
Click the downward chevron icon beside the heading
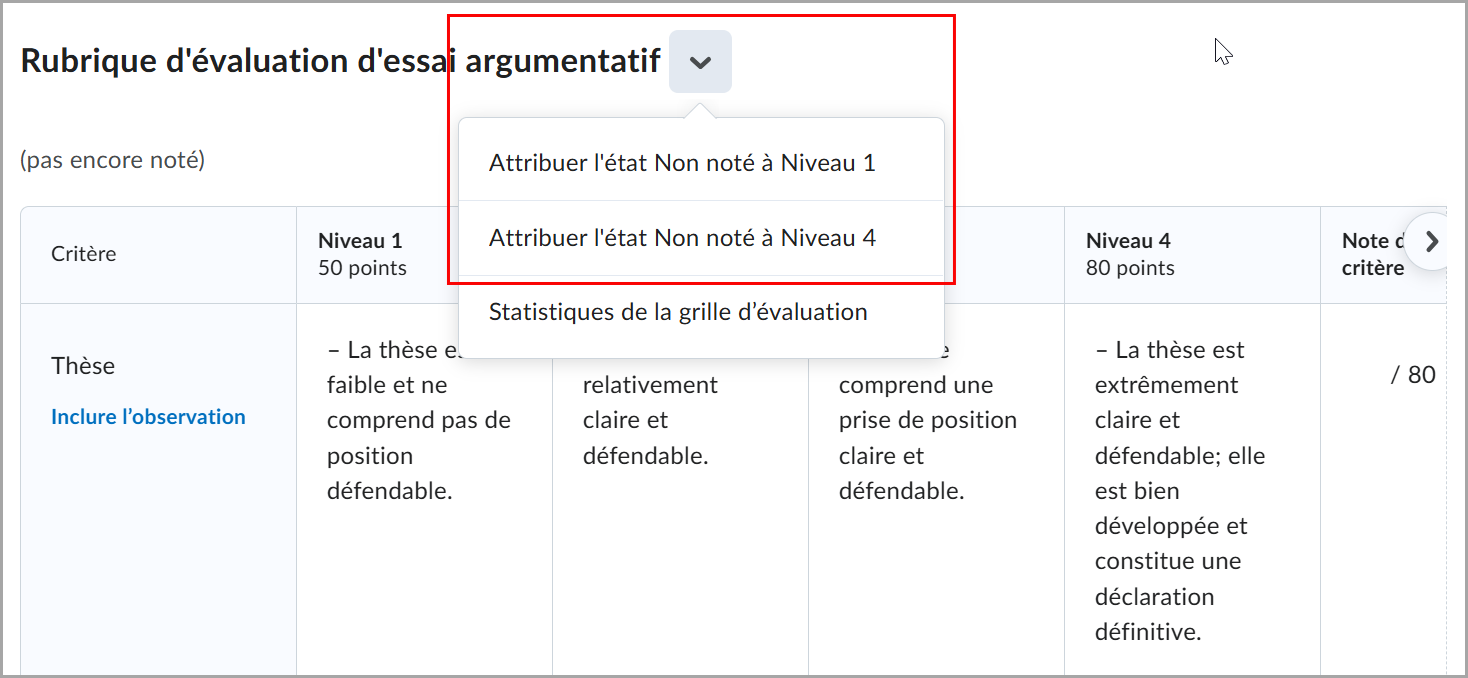point(700,61)
